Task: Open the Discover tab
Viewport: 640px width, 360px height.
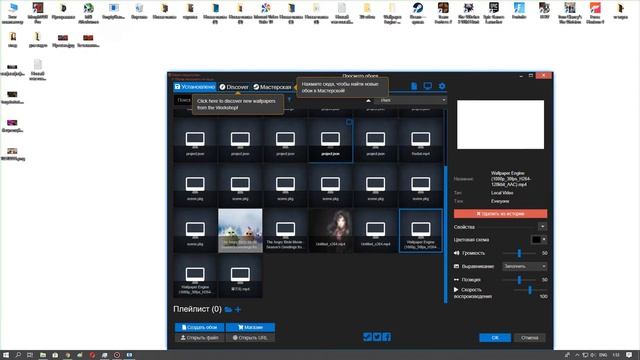Action: [234, 87]
